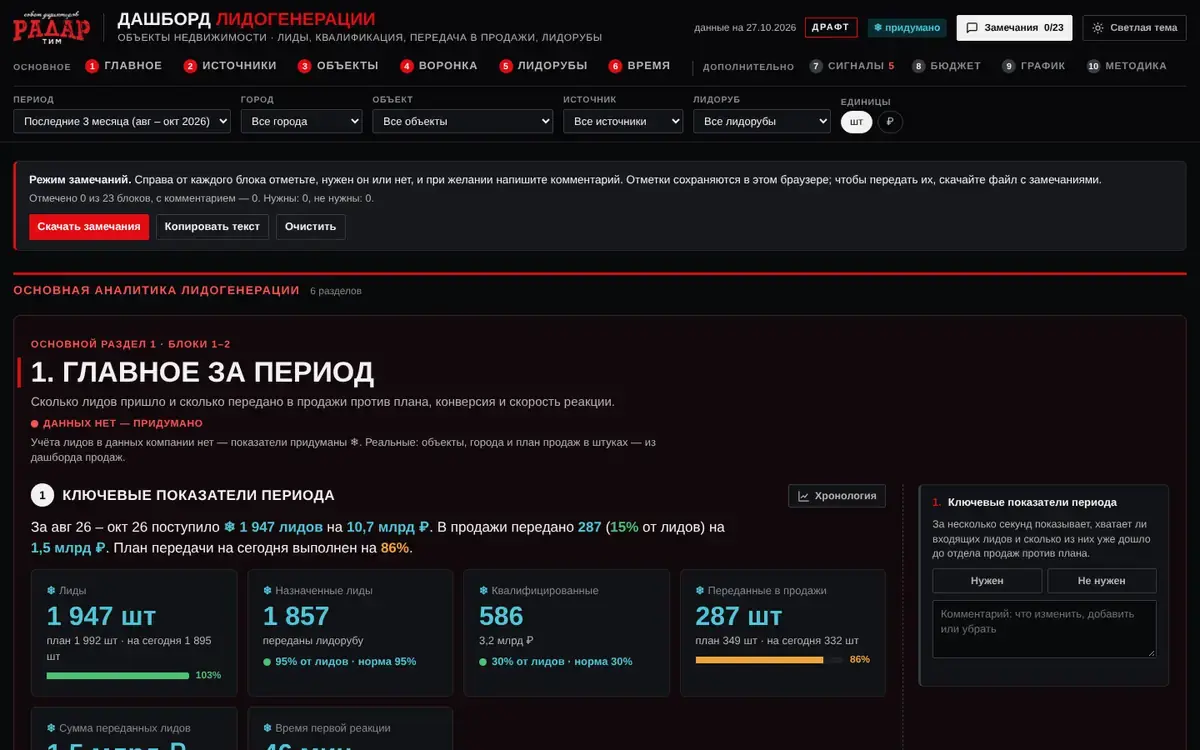
Task: Click the circled 1 before Ключевые показатели периода
Action: (x=42, y=495)
